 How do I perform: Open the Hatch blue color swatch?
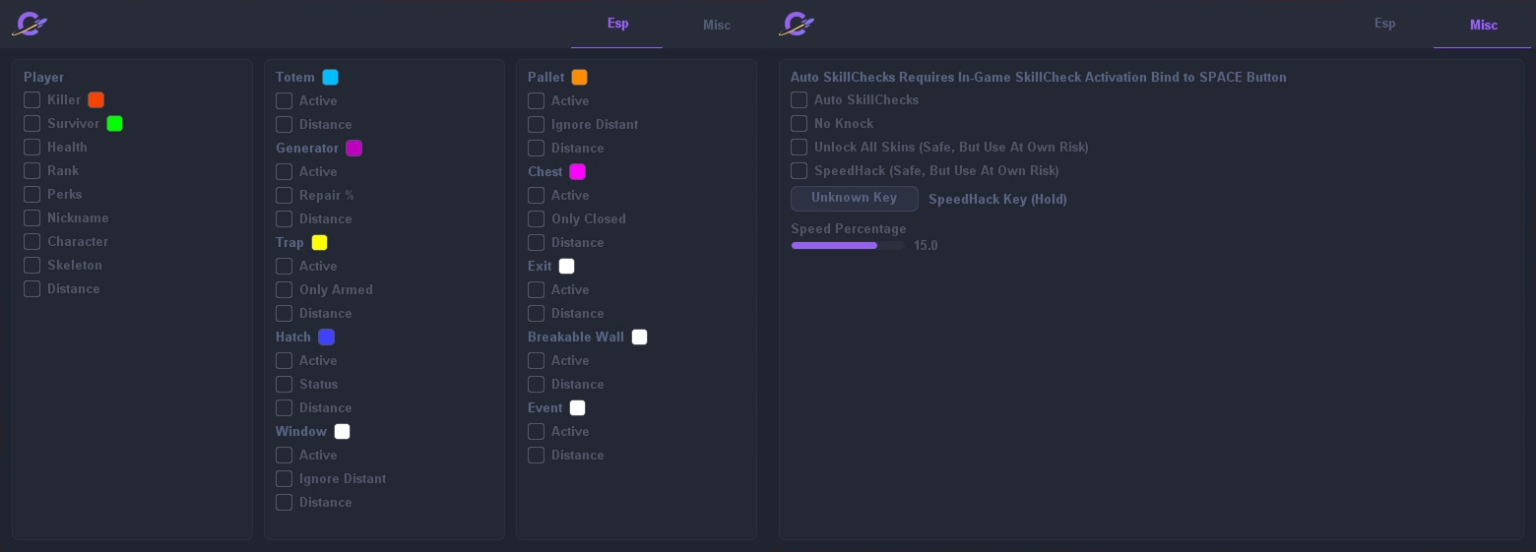click(x=326, y=337)
